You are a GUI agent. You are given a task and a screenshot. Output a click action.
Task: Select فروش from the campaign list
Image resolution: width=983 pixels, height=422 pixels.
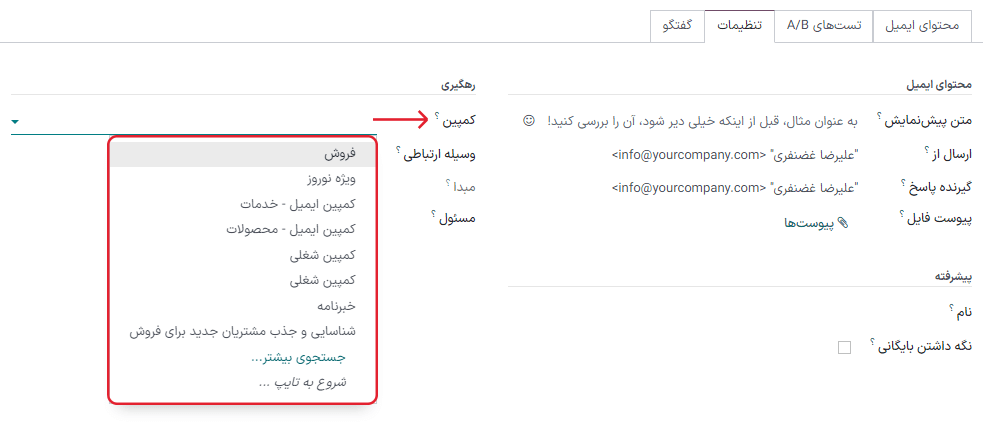click(342, 154)
